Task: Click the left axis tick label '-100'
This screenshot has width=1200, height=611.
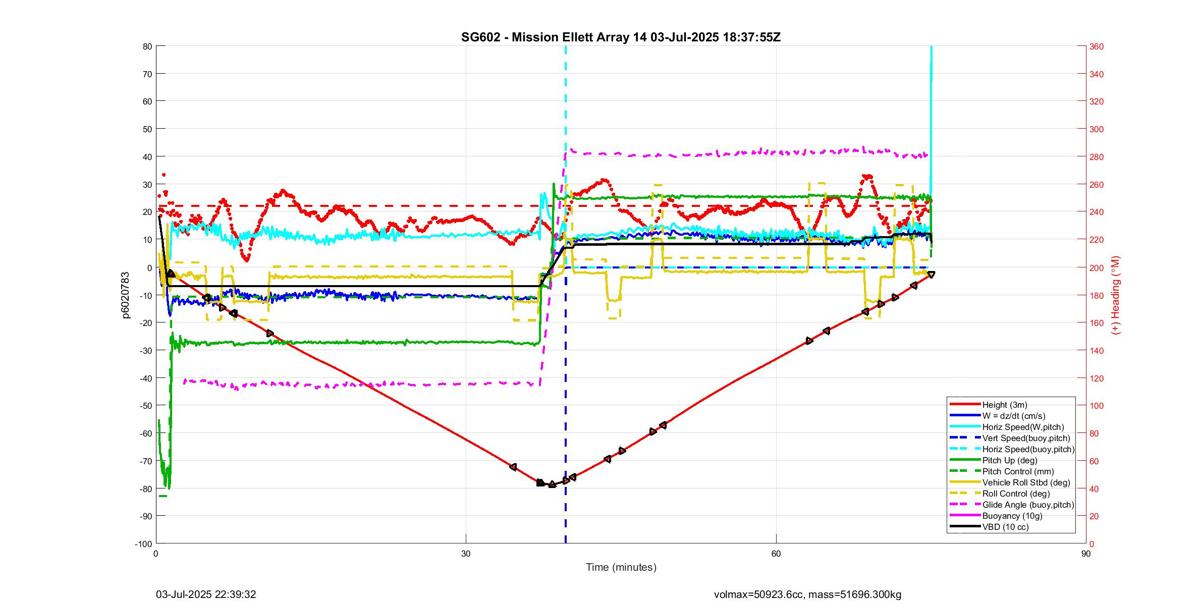Action: [143, 543]
